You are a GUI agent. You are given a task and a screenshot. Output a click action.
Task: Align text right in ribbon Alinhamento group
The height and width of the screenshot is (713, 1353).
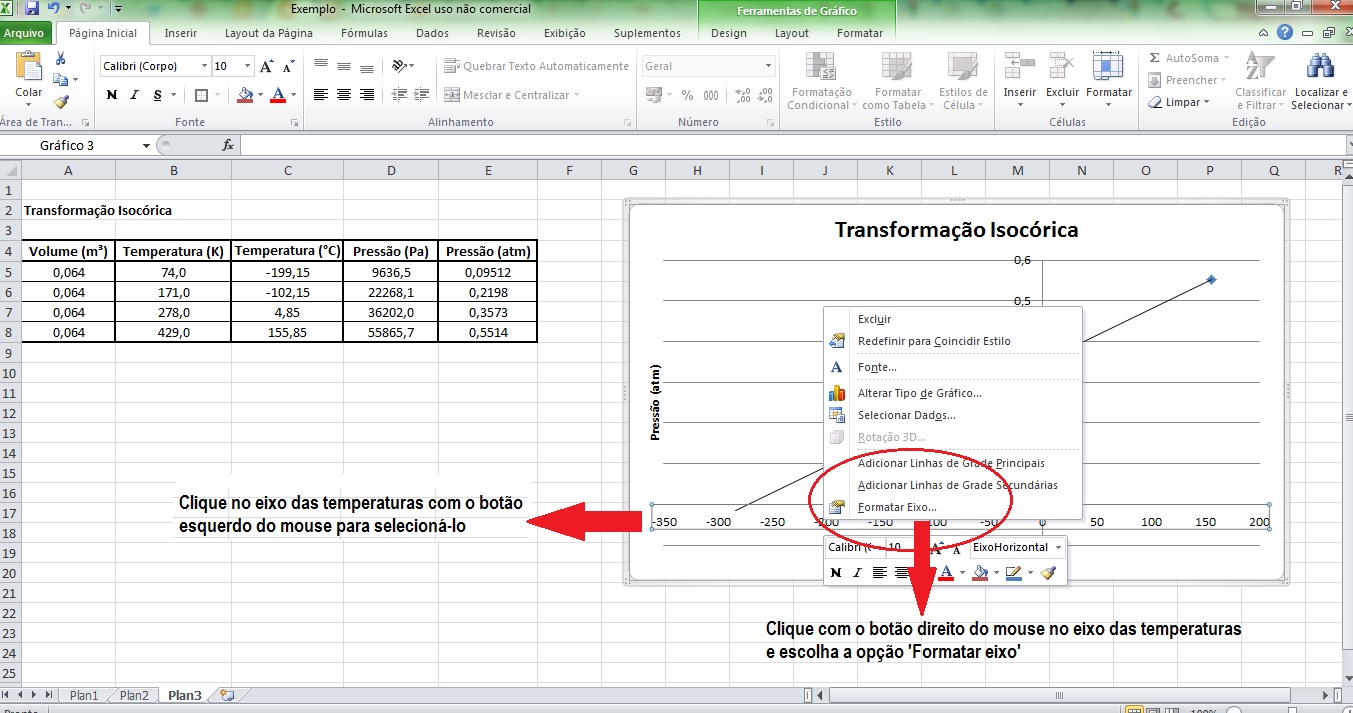pyautogui.click(x=367, y=95)
